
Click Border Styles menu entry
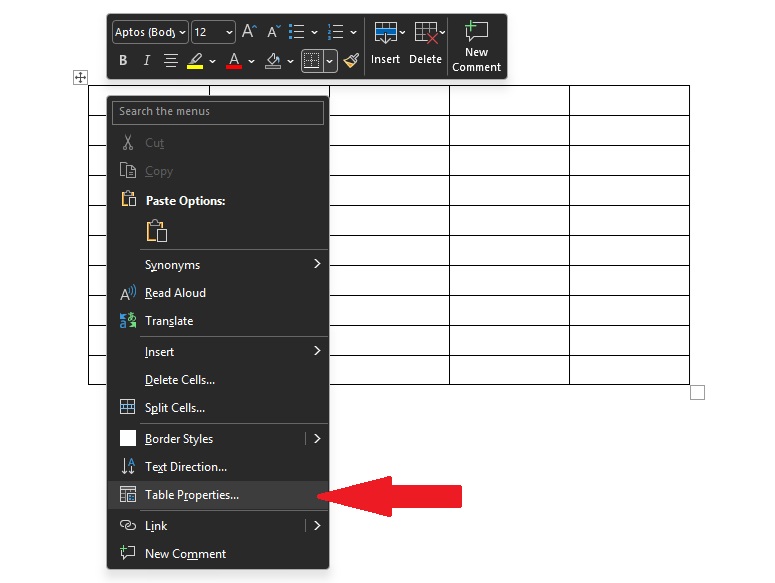point(207,439)
